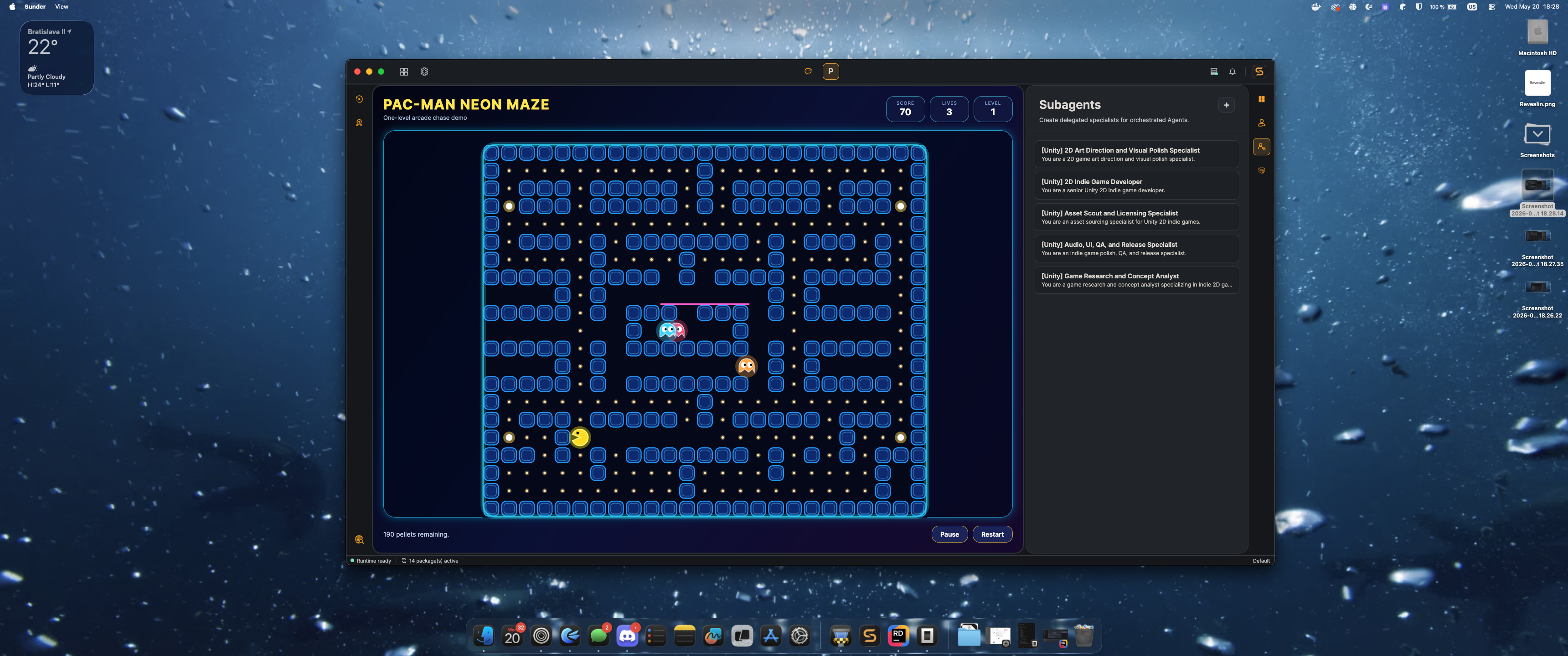This screenshot has height=656, width=1568.
Task: Open the View menu
Action: (x=62, y=7)
